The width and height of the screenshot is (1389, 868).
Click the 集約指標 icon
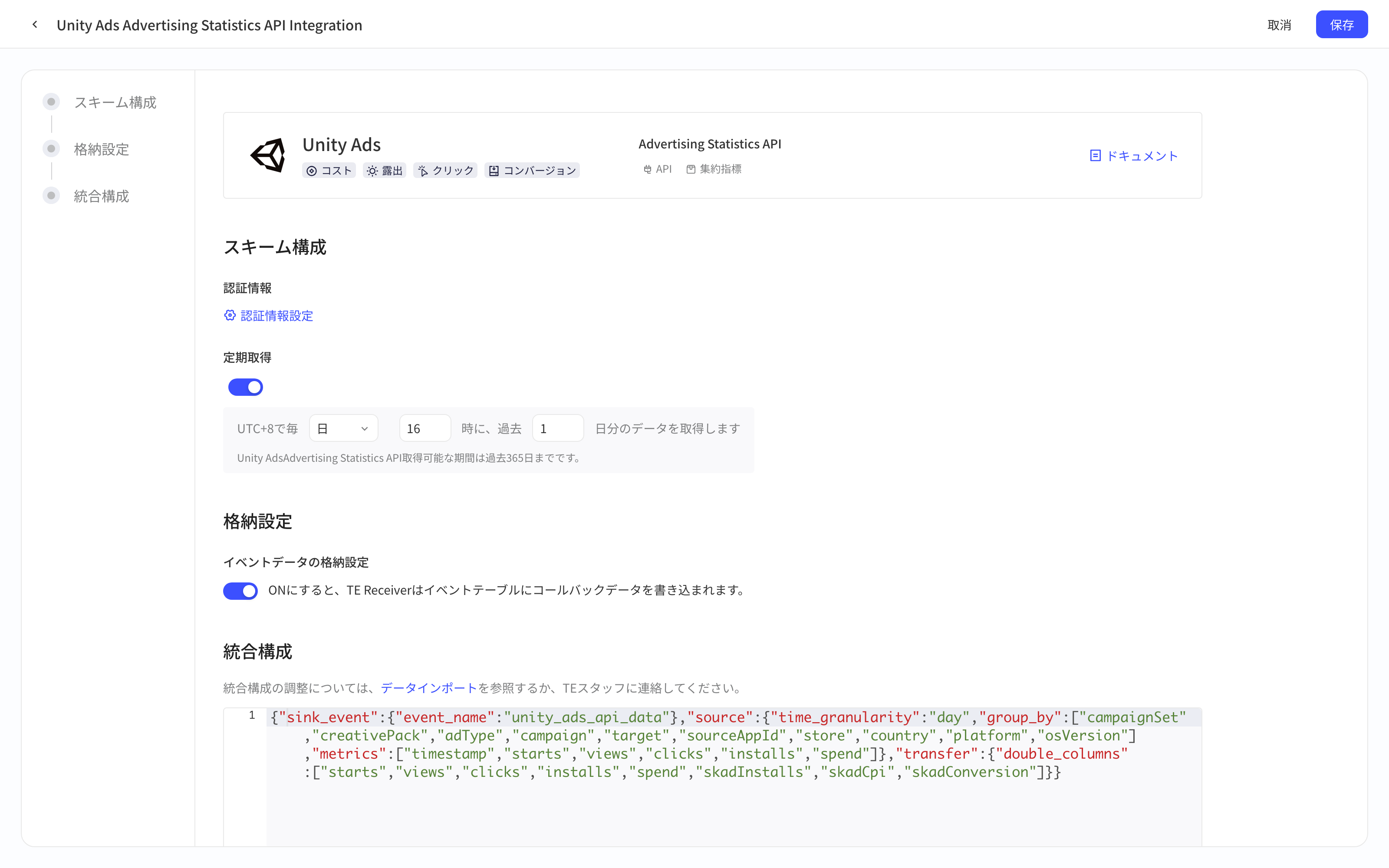691,169
